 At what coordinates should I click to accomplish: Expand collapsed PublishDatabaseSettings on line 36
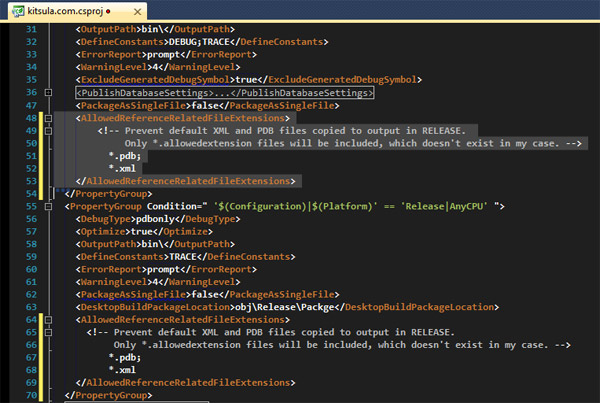pyautogui.click(x=48, y=93)
